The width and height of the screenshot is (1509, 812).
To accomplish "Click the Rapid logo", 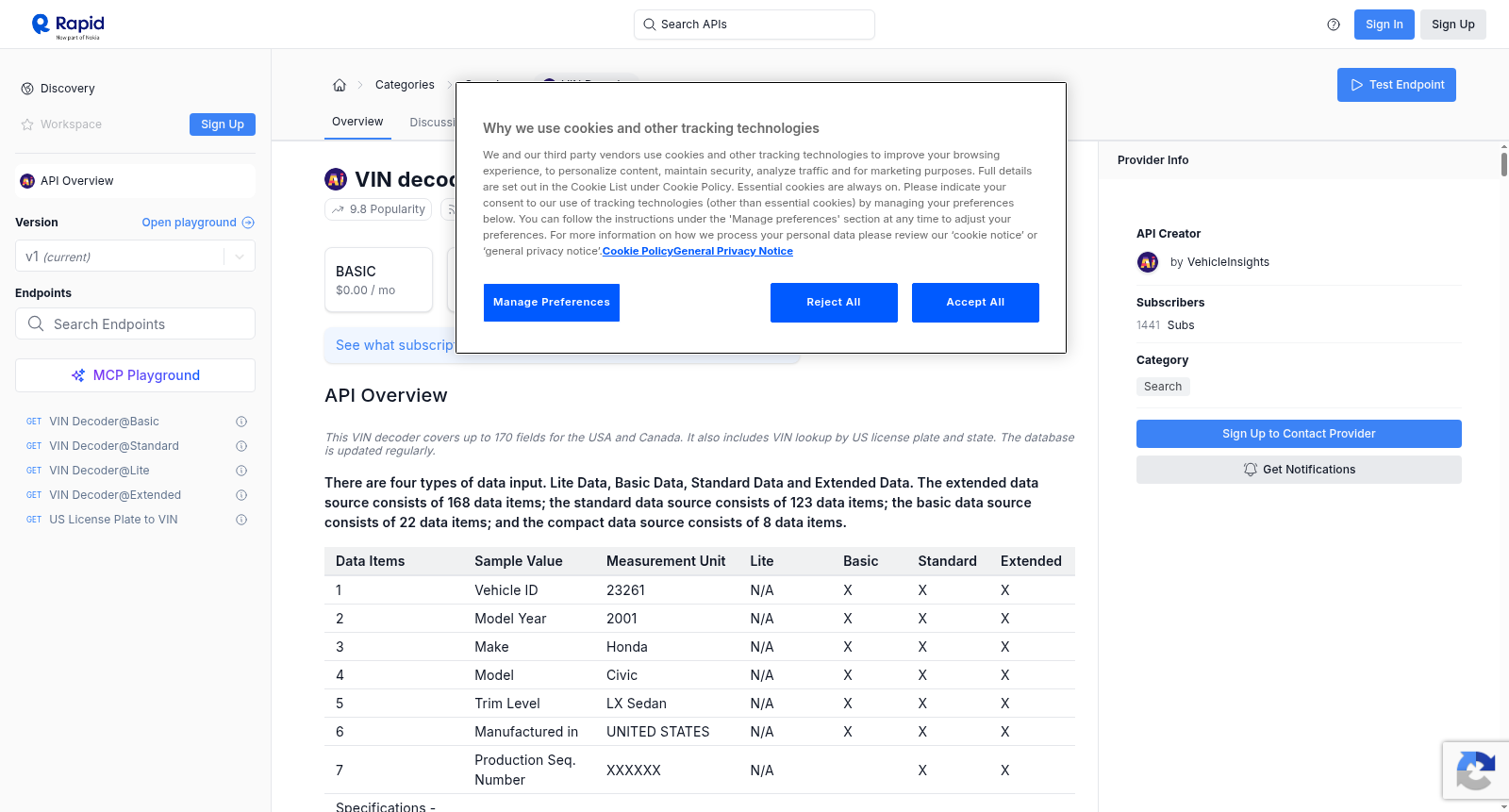I will (x=68, y=25).
